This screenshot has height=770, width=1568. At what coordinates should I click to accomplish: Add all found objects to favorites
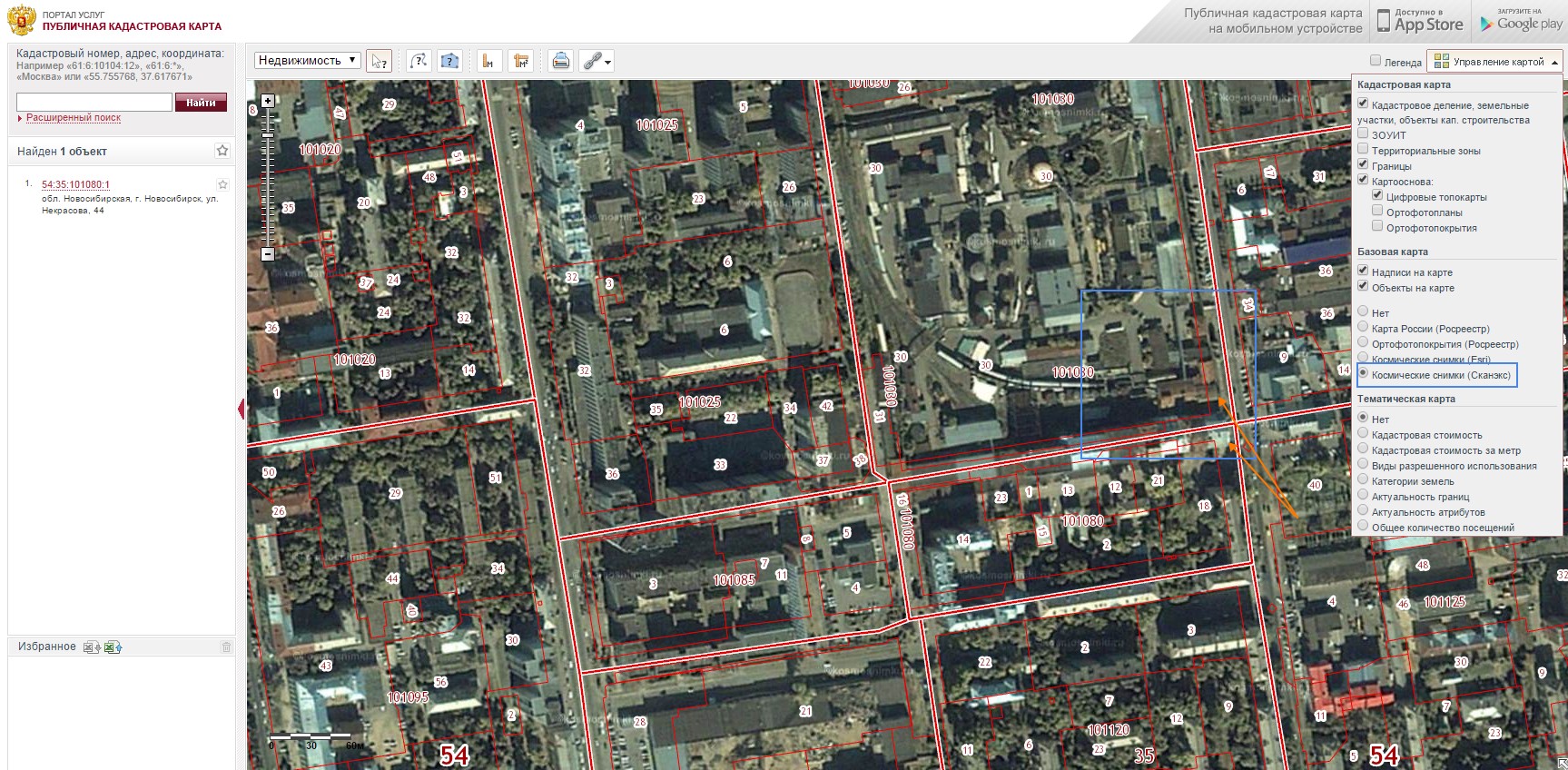click(x=222, y=151)
